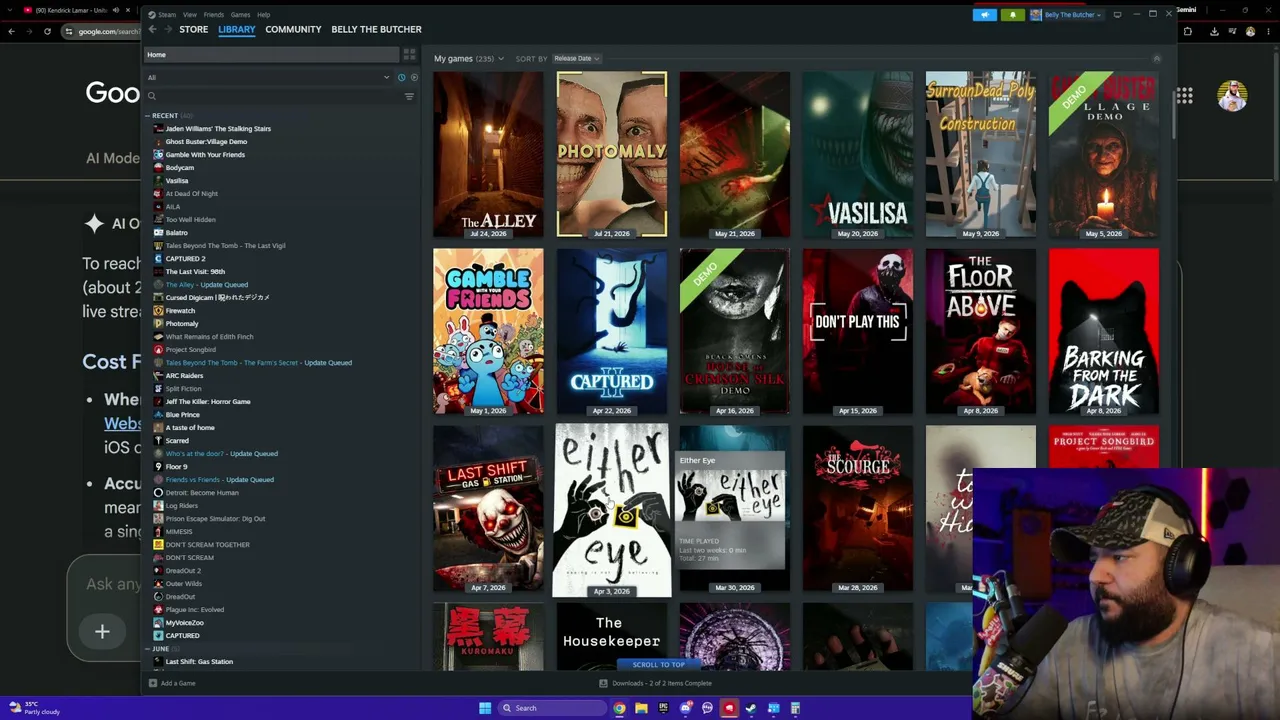The width and height of the screenshot is (1280, 720).
Task: Open Downloads status at the bottom of Steam
Action: pos(656,684)
